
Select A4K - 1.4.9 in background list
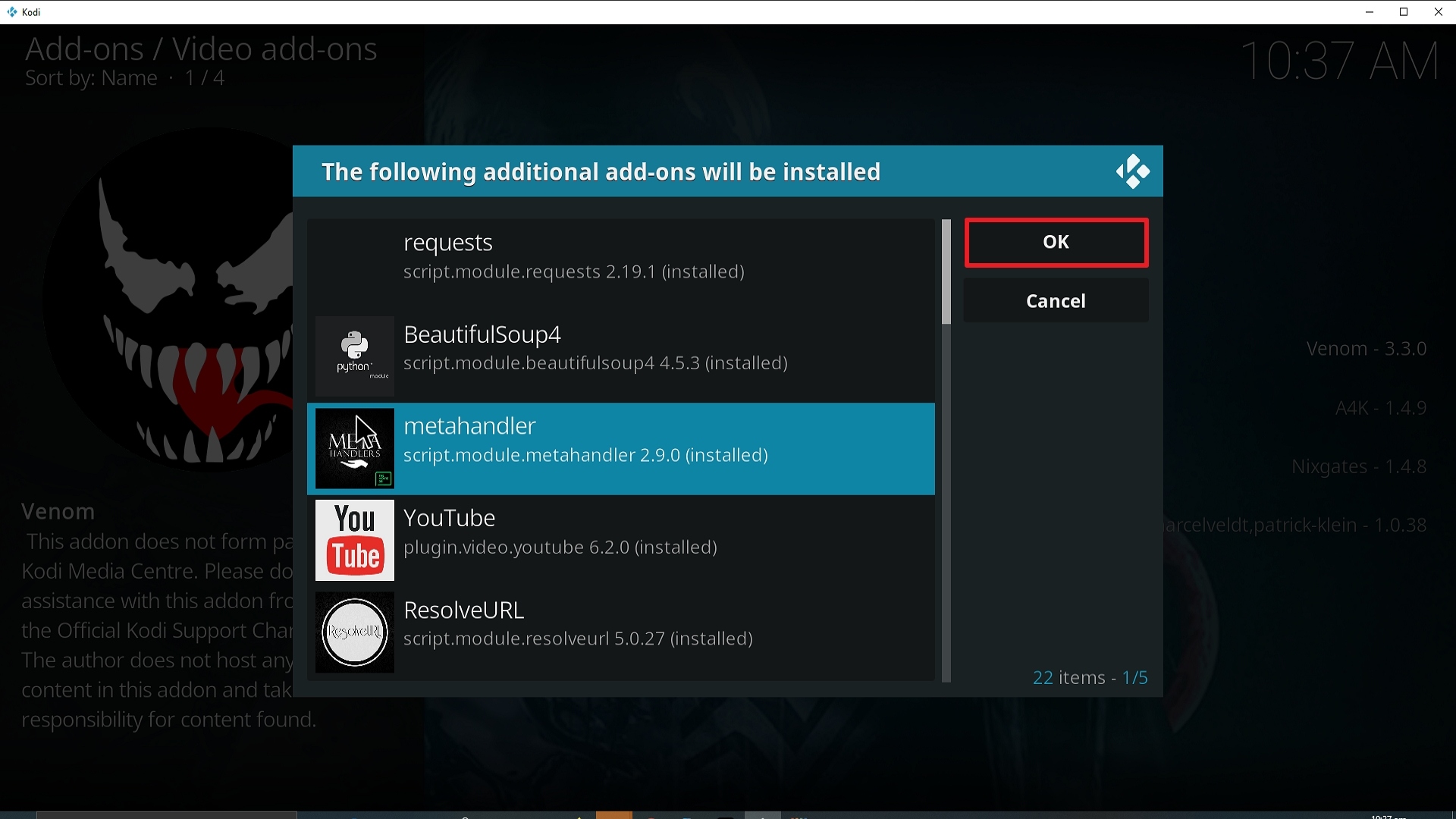(x=1381, y=408)
